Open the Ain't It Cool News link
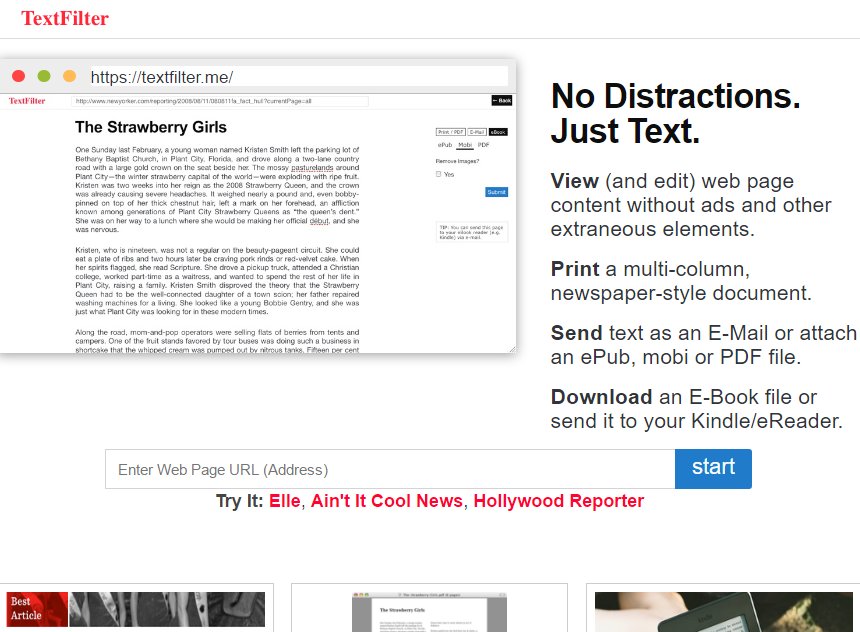This screenshot has height=632, width=860. pos(387,501)
